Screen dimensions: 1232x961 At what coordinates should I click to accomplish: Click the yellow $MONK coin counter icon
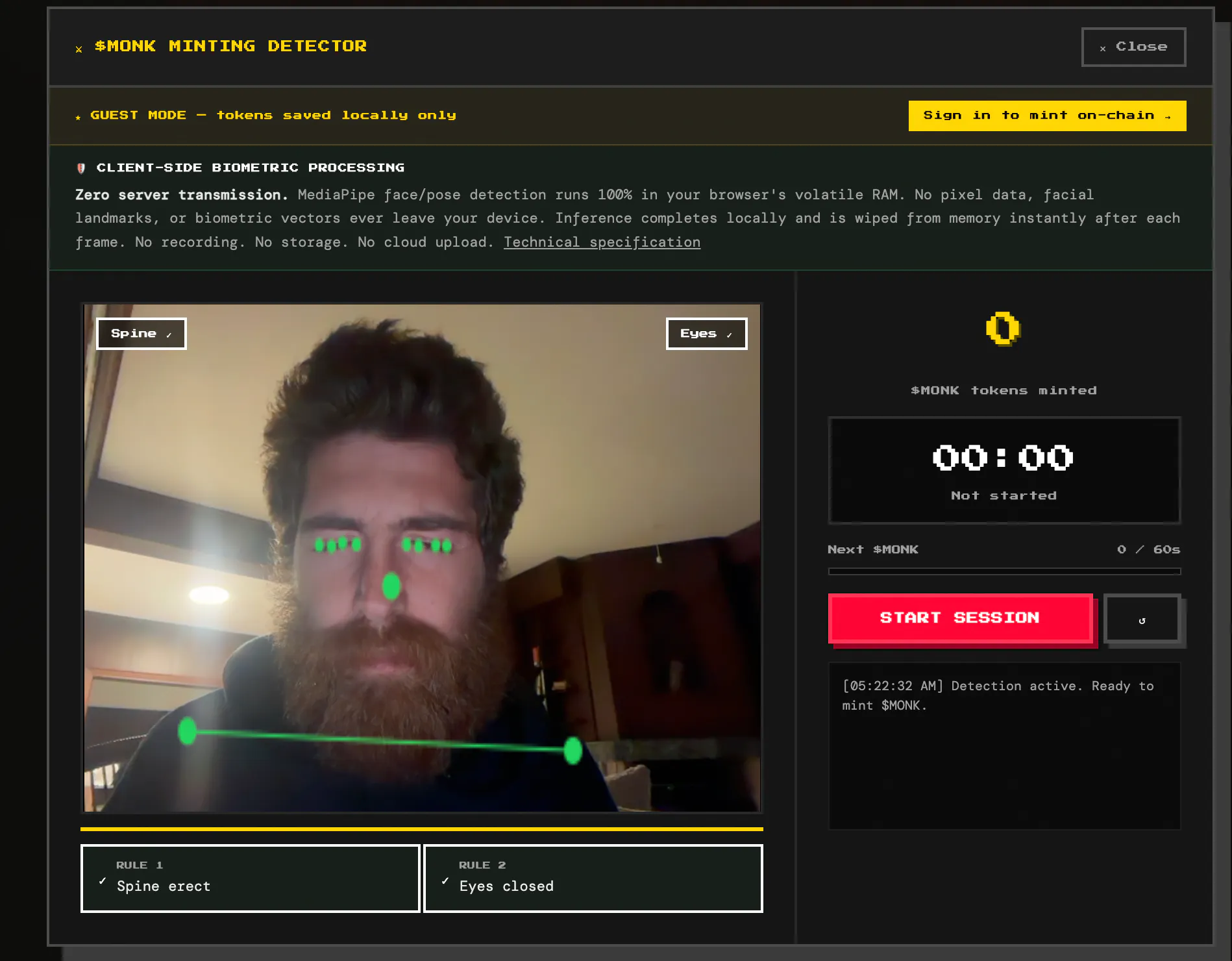coord(1003,329)
